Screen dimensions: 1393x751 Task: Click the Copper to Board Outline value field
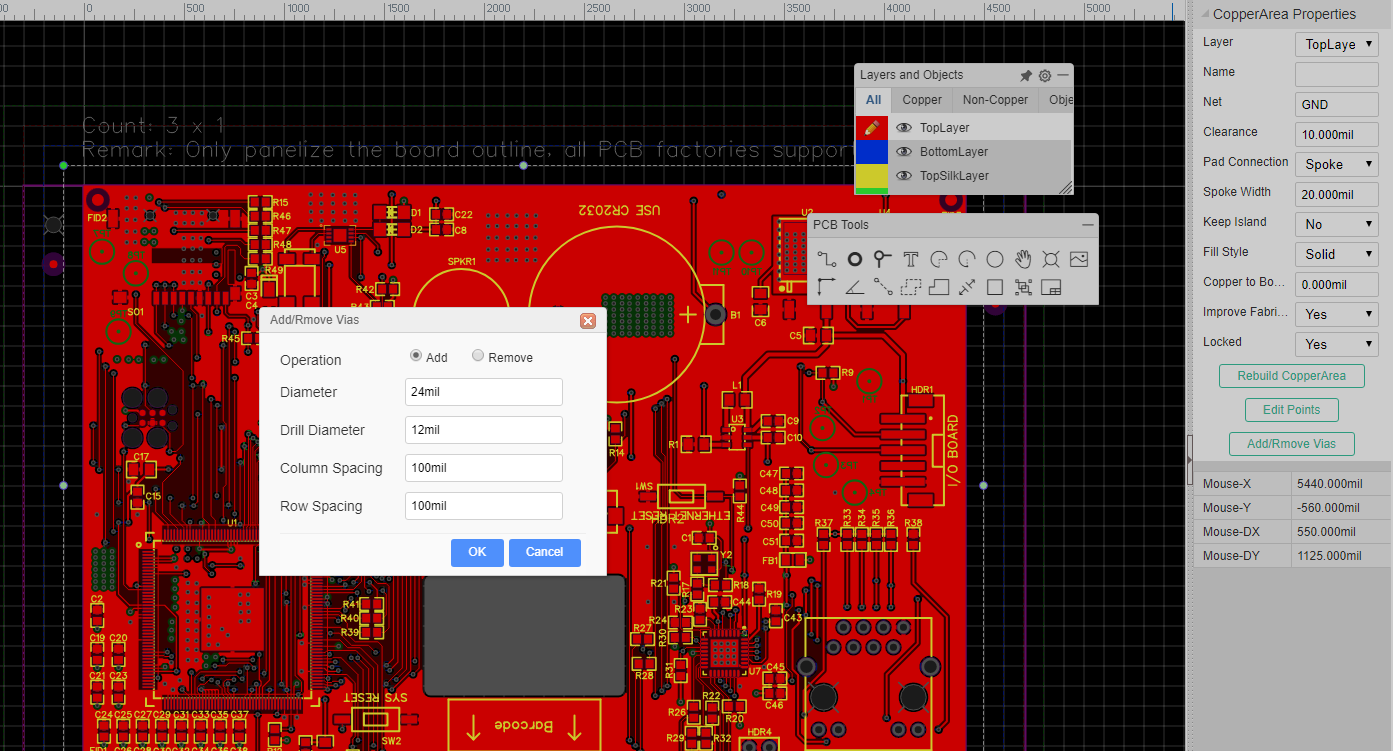click(x=1337, y=284)
